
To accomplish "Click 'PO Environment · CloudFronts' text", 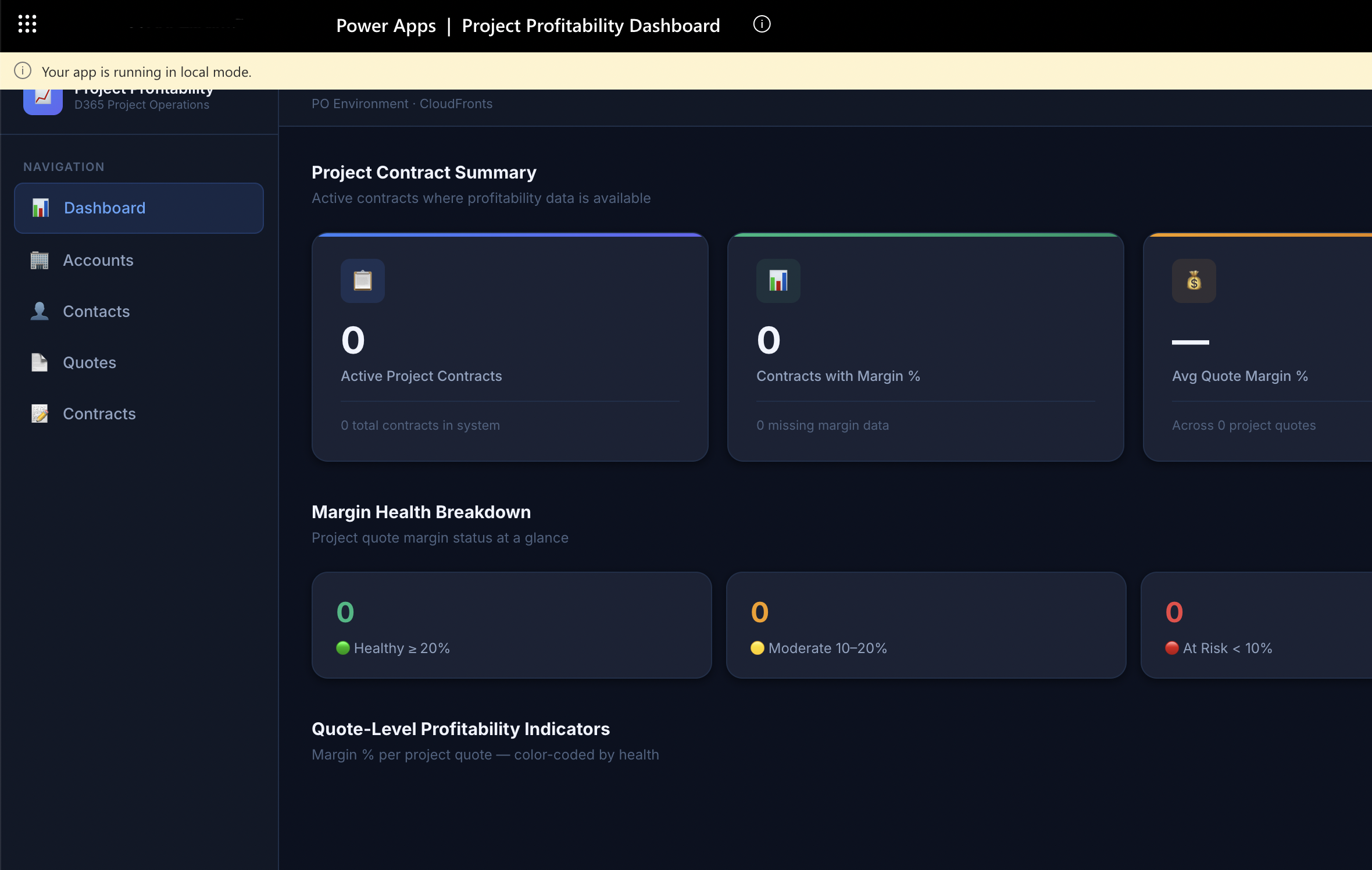I will 402,104.
